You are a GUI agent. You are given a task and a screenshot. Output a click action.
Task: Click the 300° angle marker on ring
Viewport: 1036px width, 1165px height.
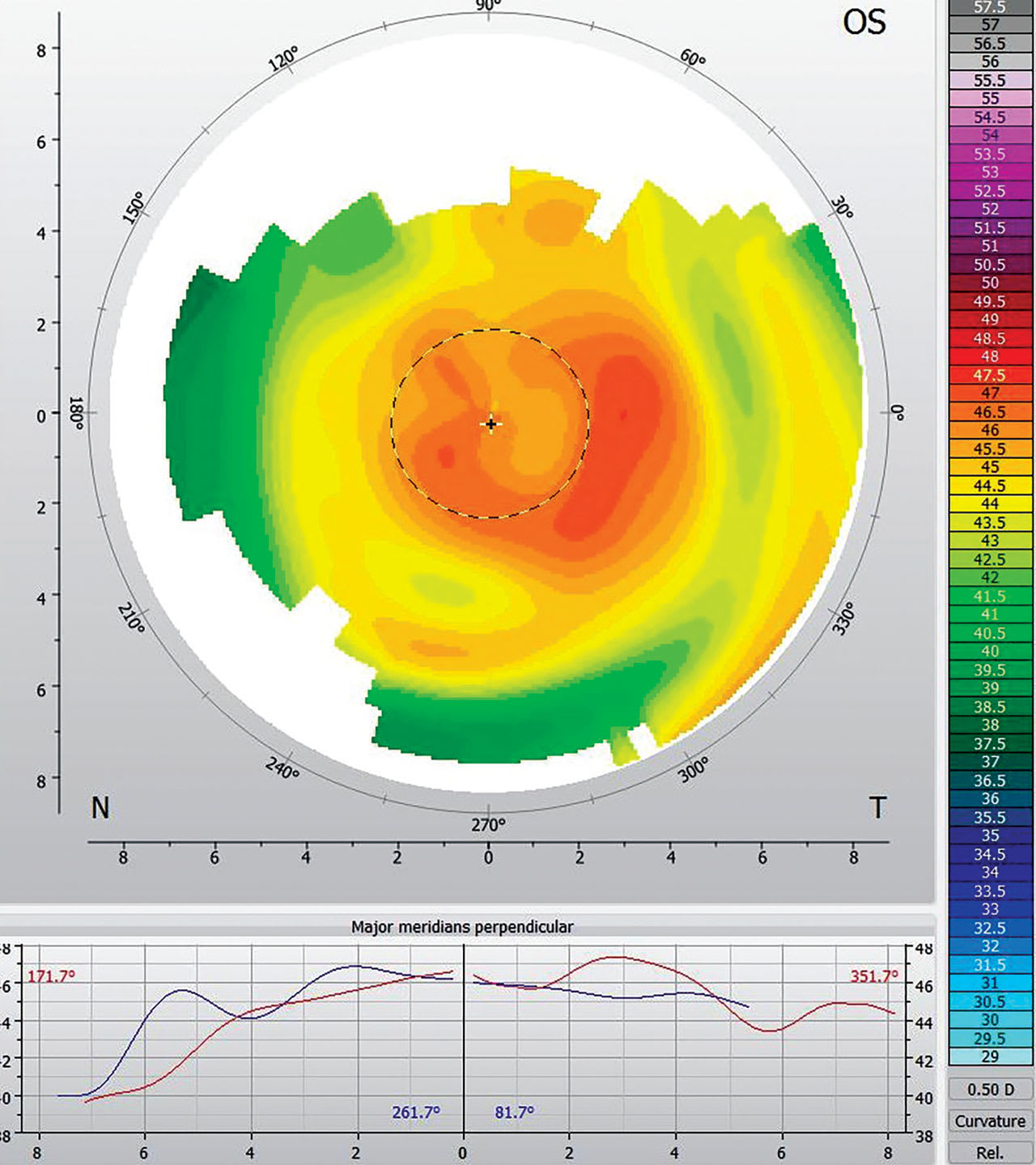[x=694, y=769]
